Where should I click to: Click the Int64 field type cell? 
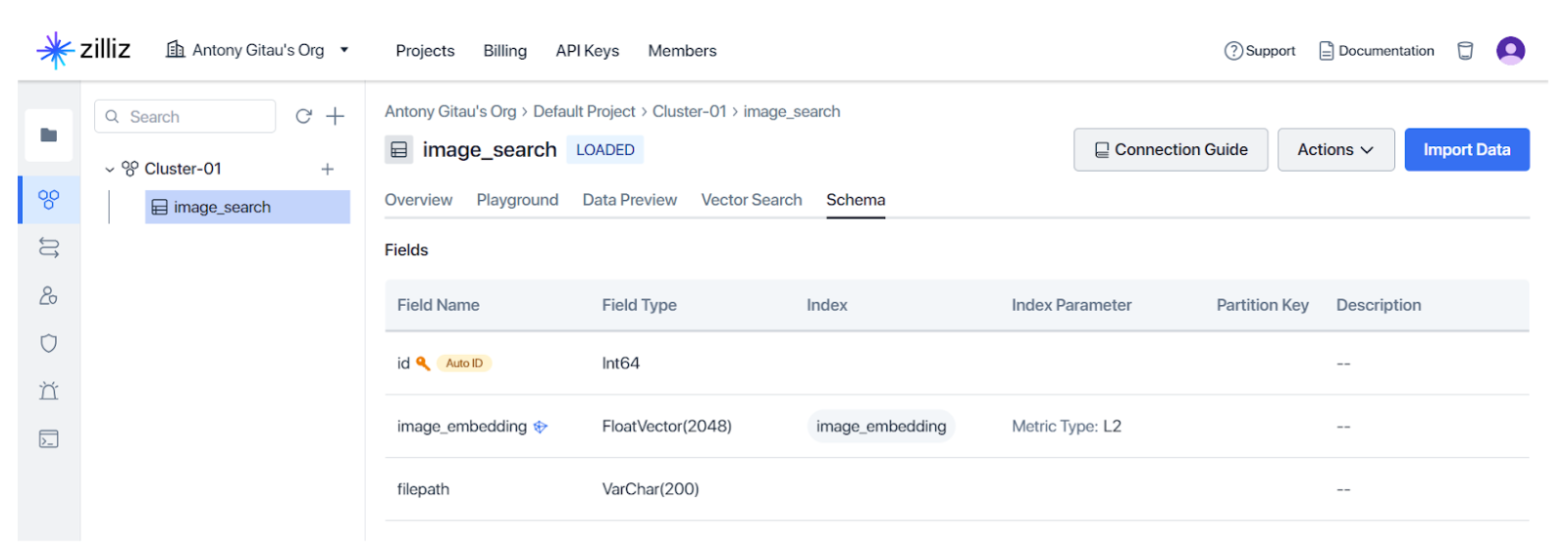621,364
